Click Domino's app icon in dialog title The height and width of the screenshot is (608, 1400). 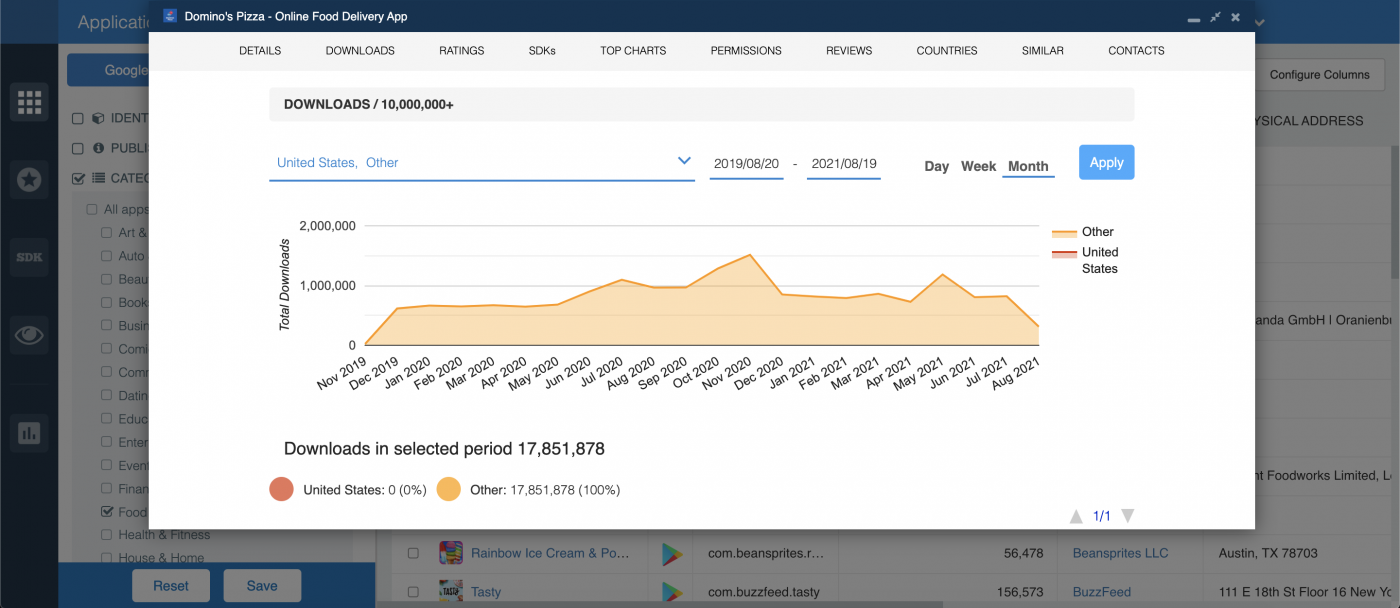click(x=170, y=17)
